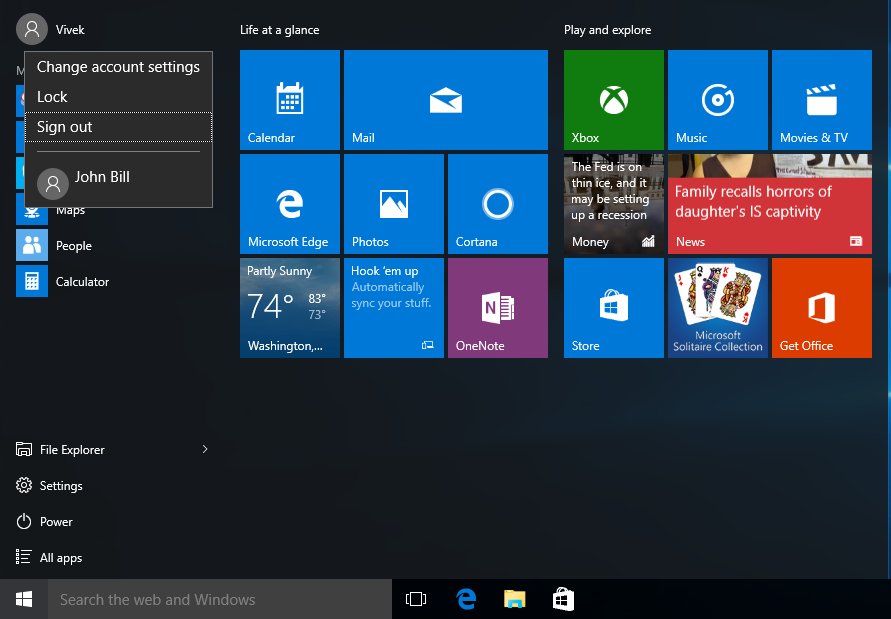Screen dimensions: 891x619
Task: Open Task View on the taskbar
Action: (x=416, y=598)
